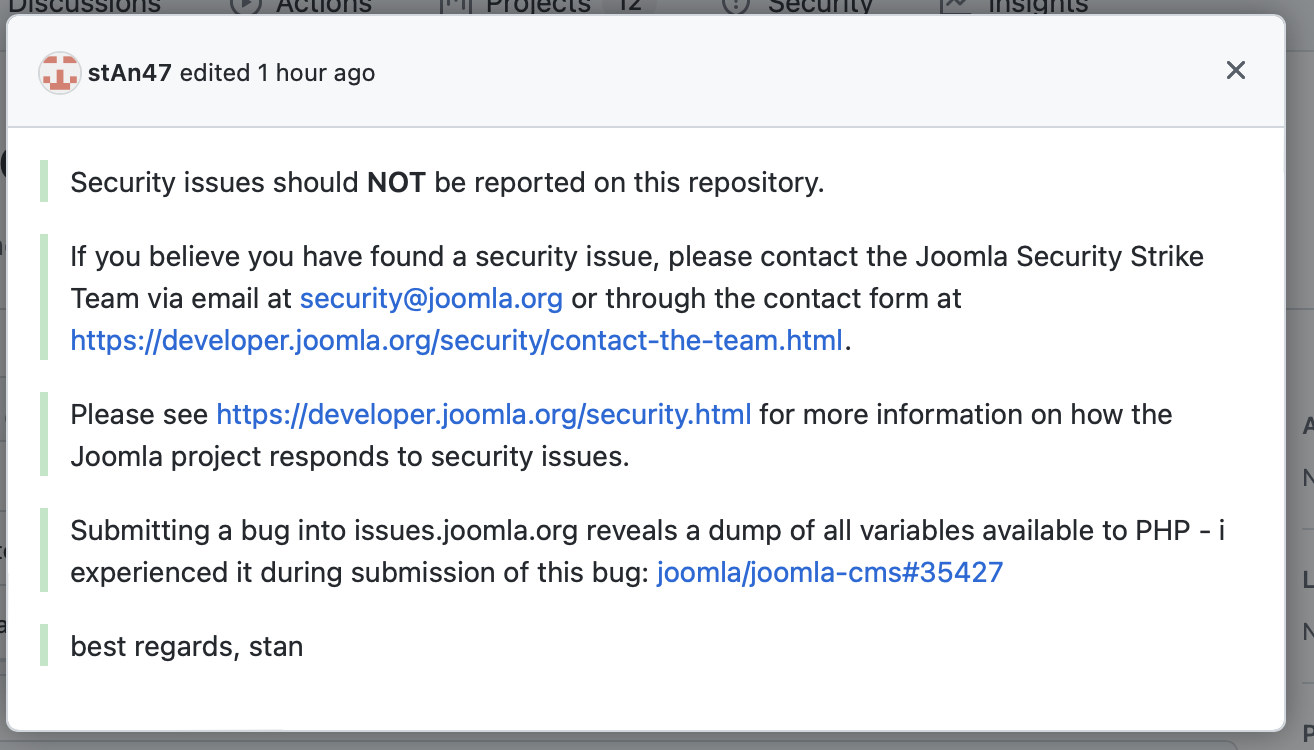Click the bold 'NOT' word
This screenshot has width=1314, height=750.
[x=396, y=182]
